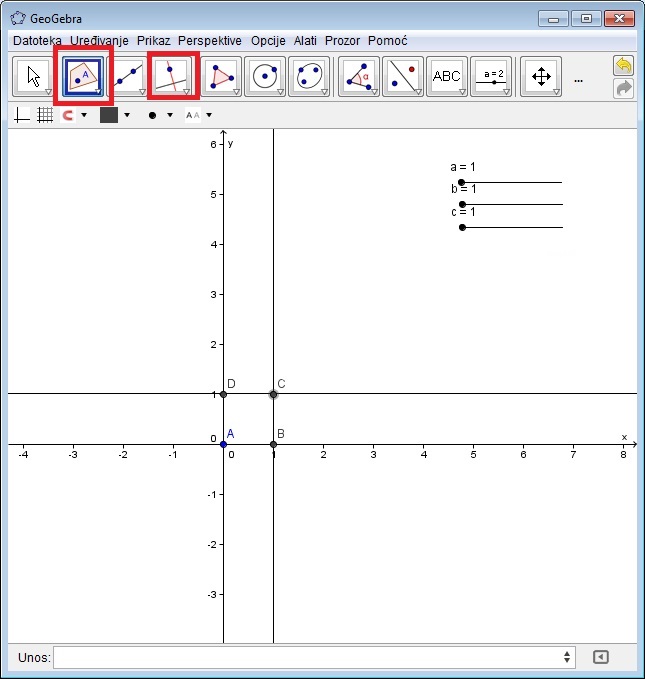Expand the Polygon tool submenu triangle
Image resolution: width=645 pixels, height=679 pixels.
(236, 92)
